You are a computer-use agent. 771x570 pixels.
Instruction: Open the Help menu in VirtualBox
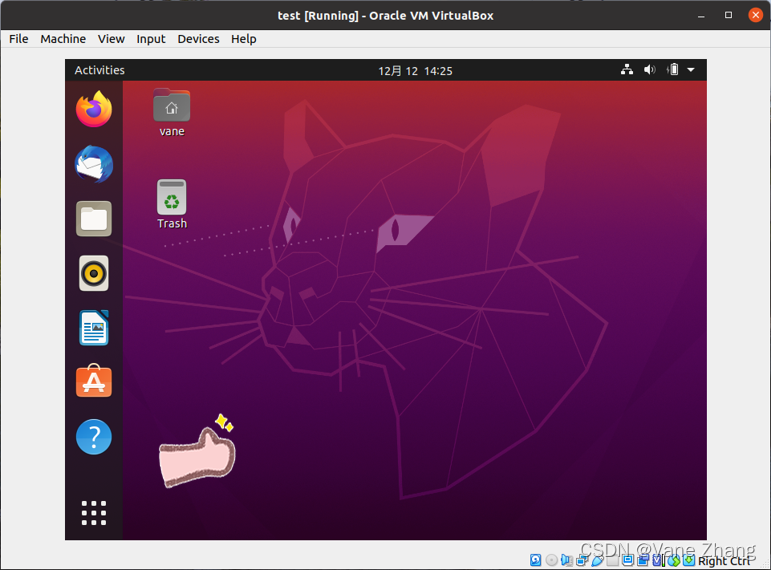244,39
